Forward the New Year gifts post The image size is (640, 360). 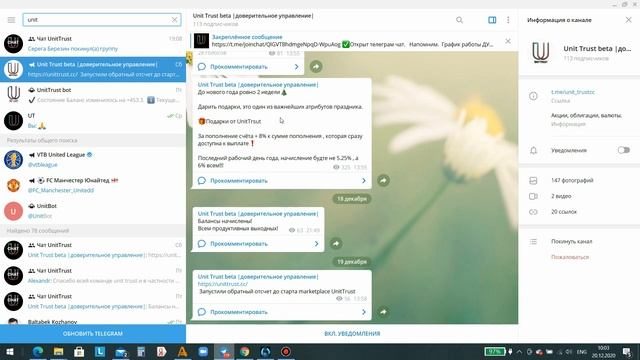click(x=383, y=180)
